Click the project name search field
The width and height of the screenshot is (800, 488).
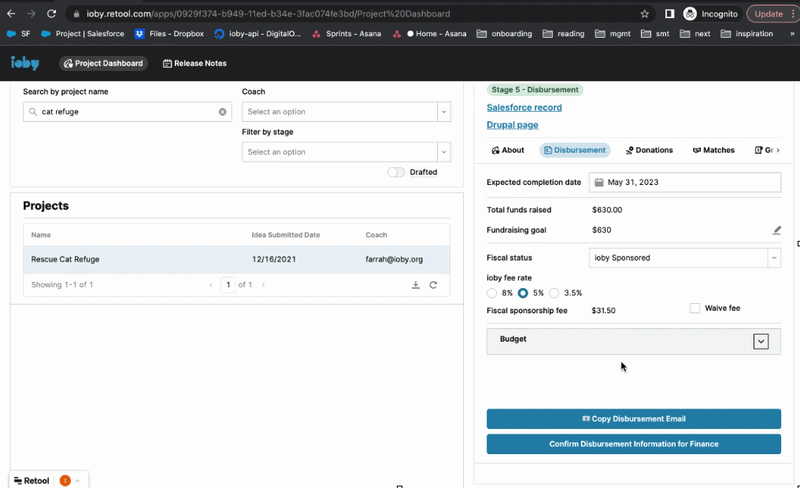127,112
